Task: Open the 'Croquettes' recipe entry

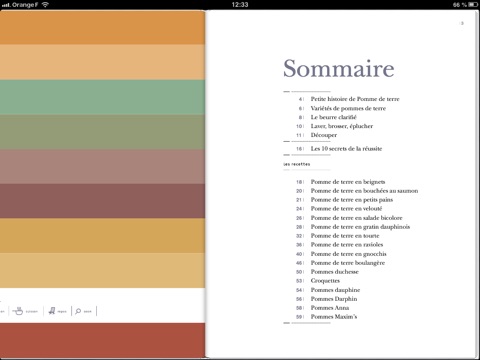Action: 325,281
